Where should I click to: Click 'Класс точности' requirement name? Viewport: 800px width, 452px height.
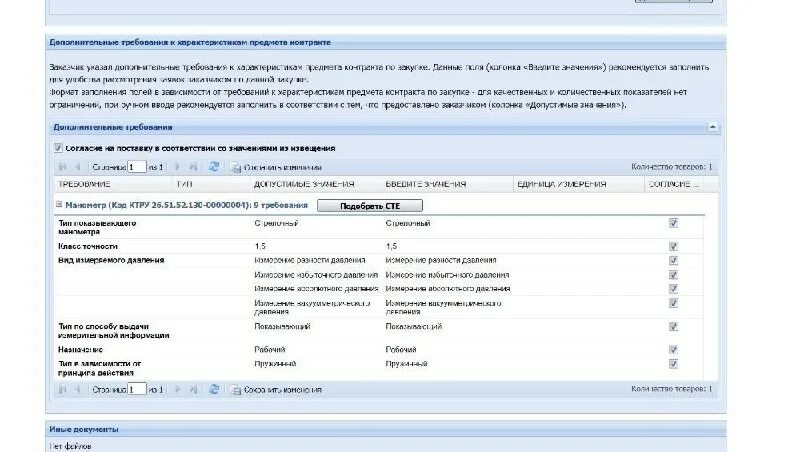pyautogui.click(x=88, y=246)
